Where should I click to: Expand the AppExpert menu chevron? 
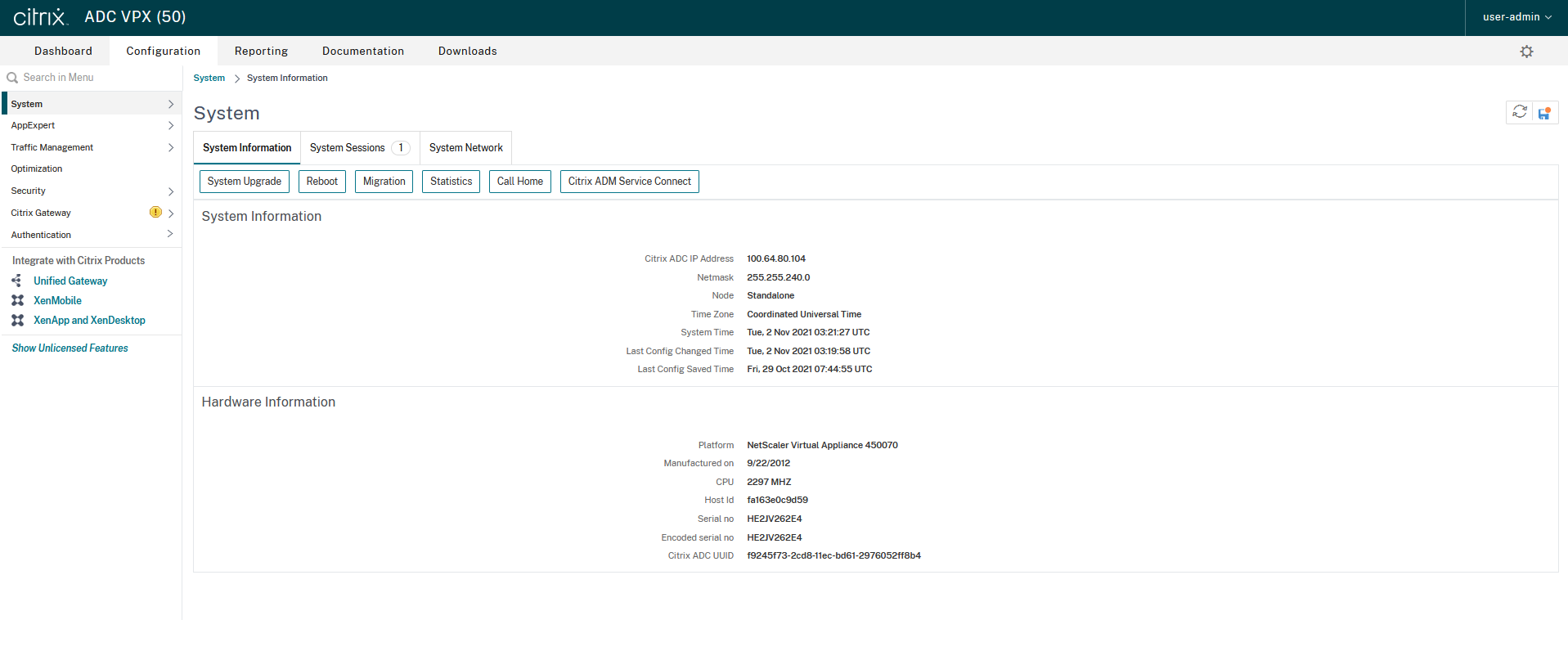pos(170,126)
